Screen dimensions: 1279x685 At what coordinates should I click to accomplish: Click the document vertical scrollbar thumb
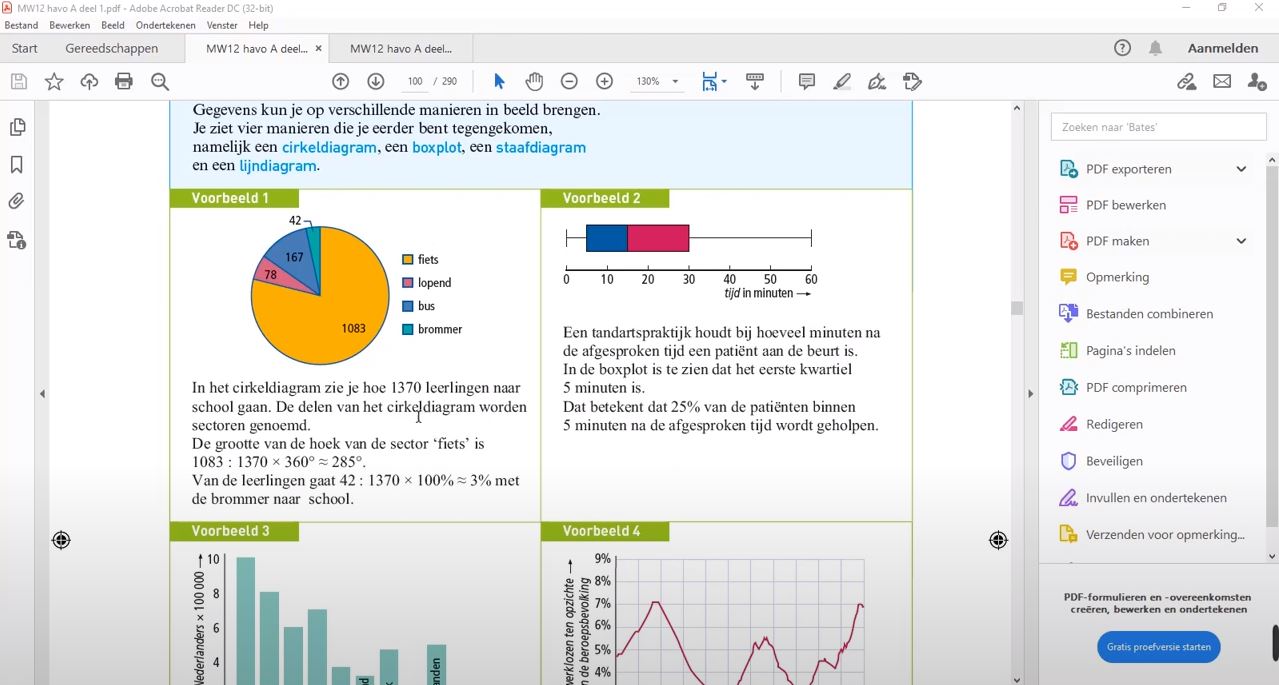tap(1017, 308)
